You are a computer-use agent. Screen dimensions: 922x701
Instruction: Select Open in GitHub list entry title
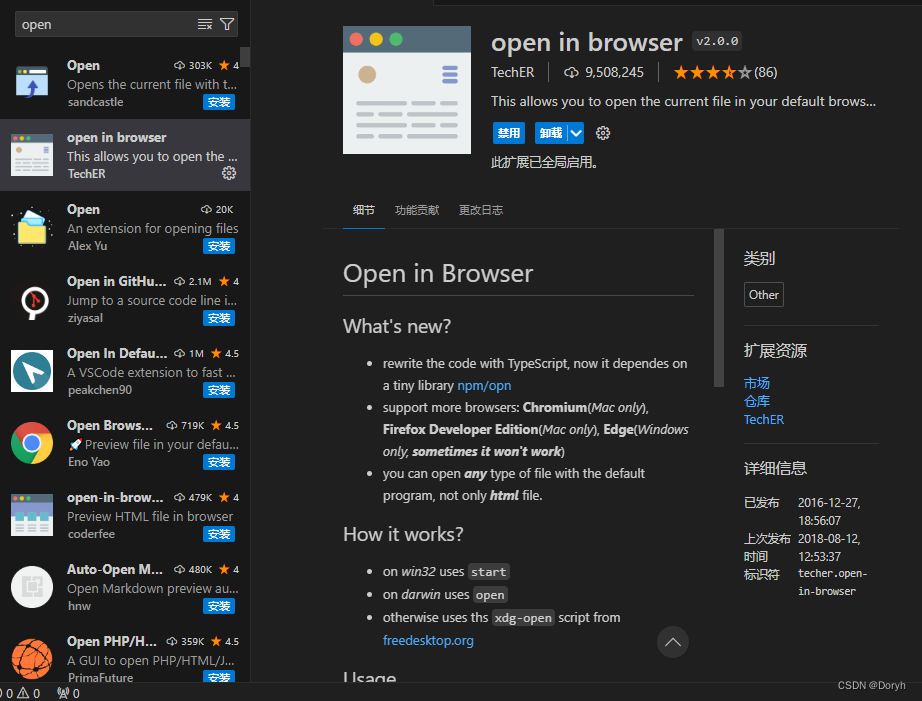click(116, 282)
